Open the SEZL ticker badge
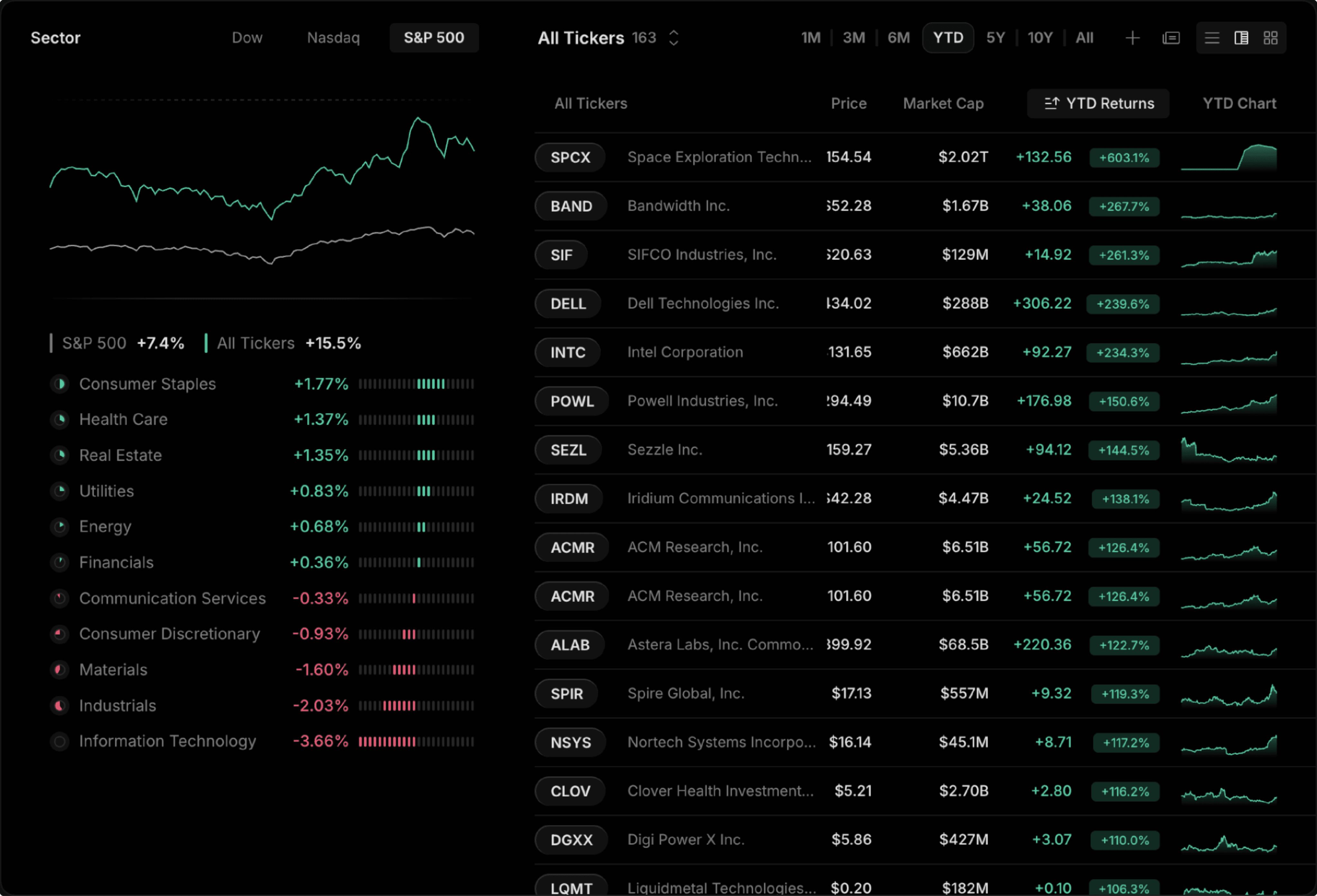1317x896 pixels. (x=568, y=450)
